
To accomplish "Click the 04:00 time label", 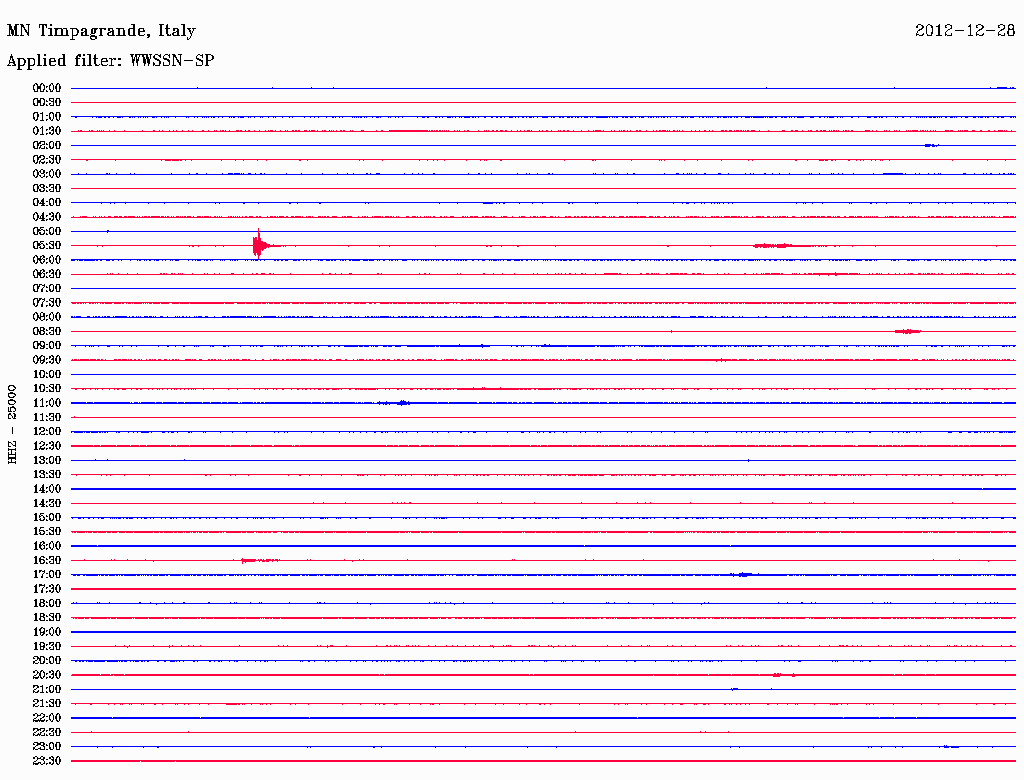I will 47,203.
